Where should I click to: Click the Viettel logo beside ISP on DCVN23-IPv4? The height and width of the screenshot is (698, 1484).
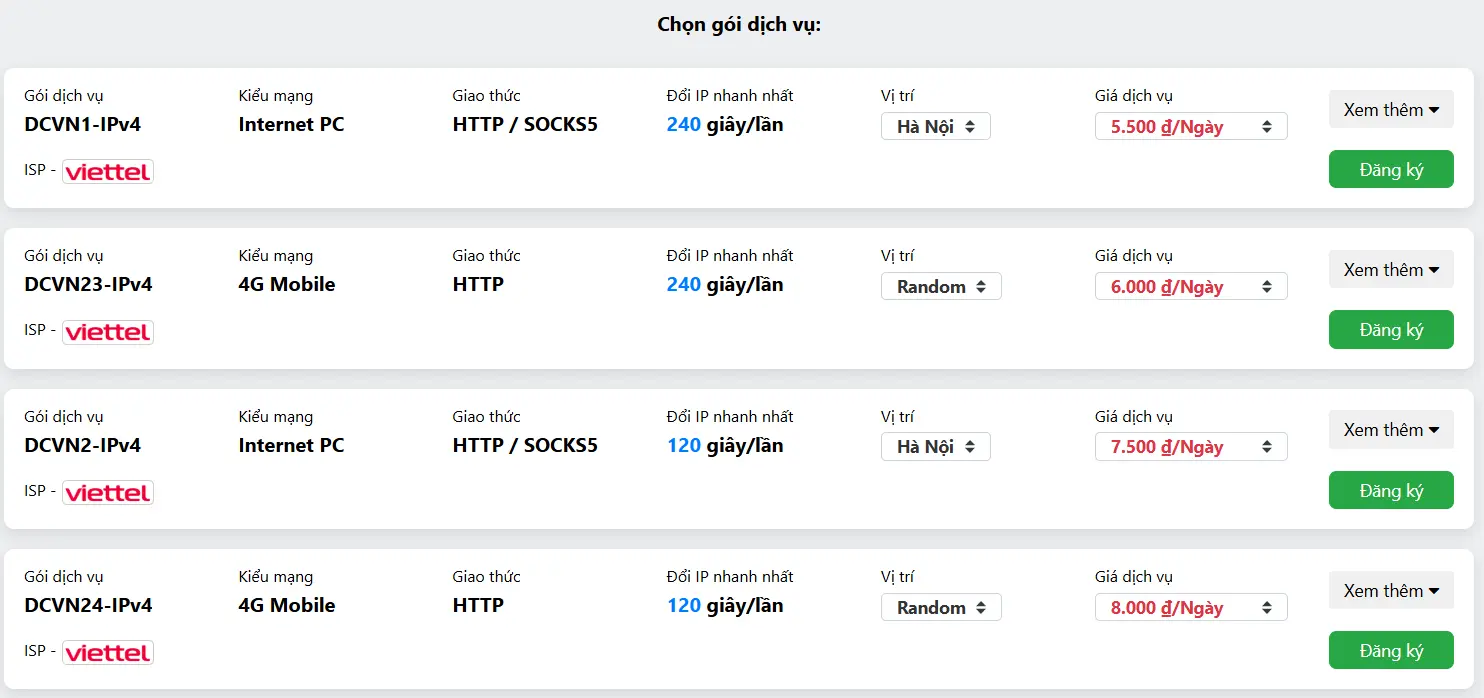click(x=107, y=331)
